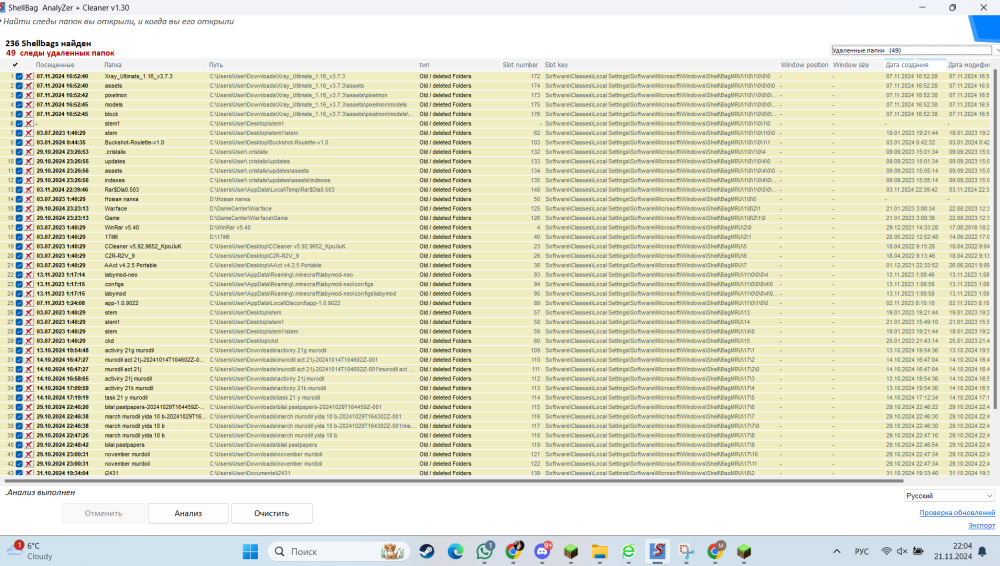Click the red X icon in the WinRar v5.40 row
Image resolution: width=1000 pixels, height=566 pixels.
tap(29, 228)
